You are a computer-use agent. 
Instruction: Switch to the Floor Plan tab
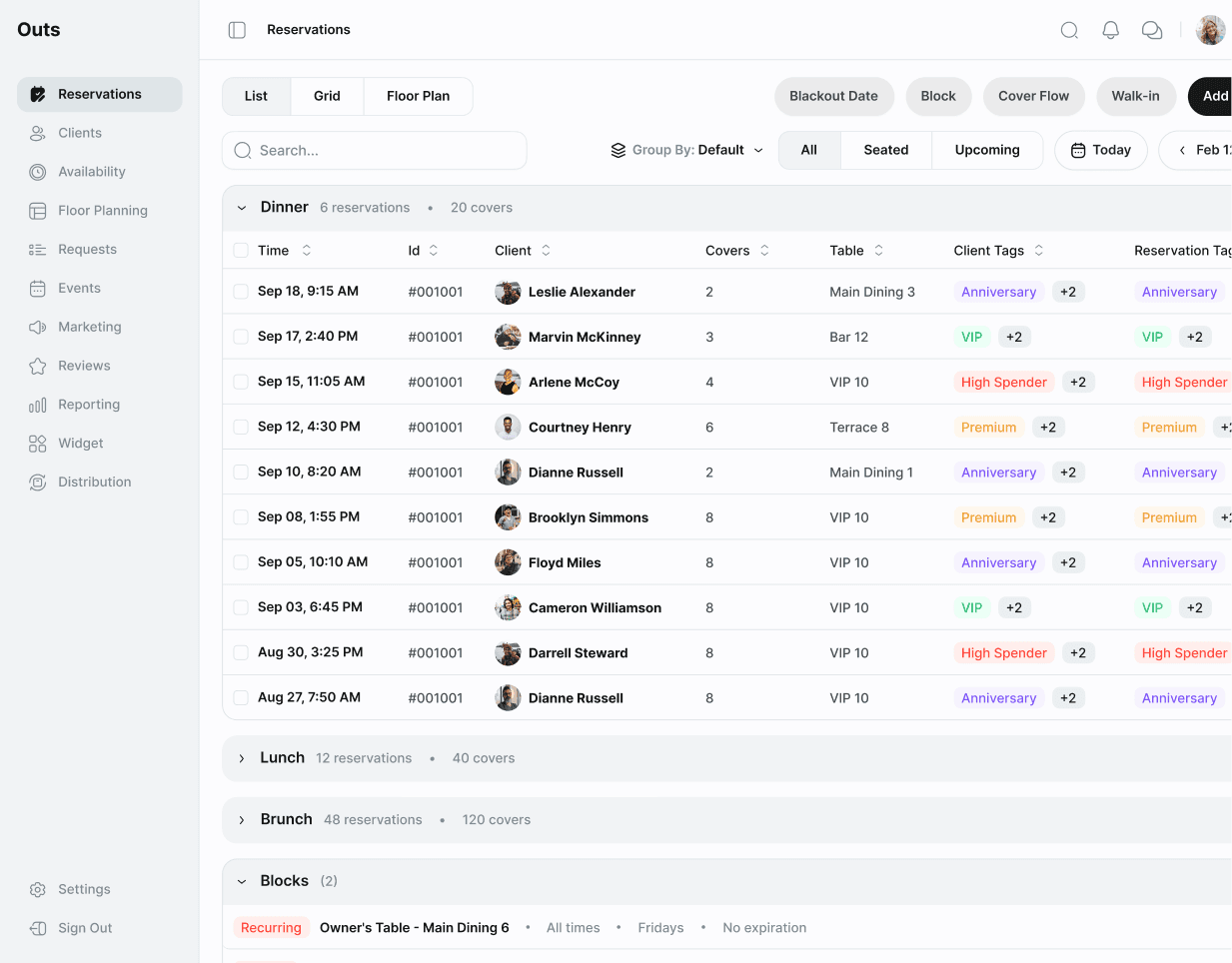pos(418,96)
